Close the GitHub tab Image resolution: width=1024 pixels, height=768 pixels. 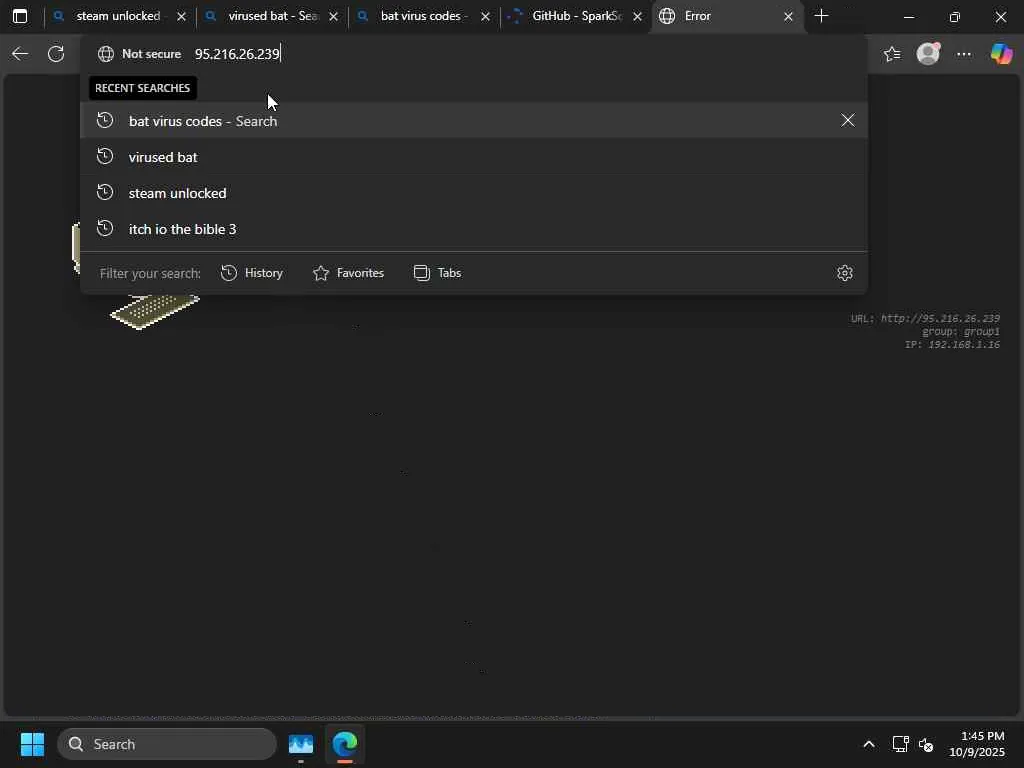tap(637, 16)
